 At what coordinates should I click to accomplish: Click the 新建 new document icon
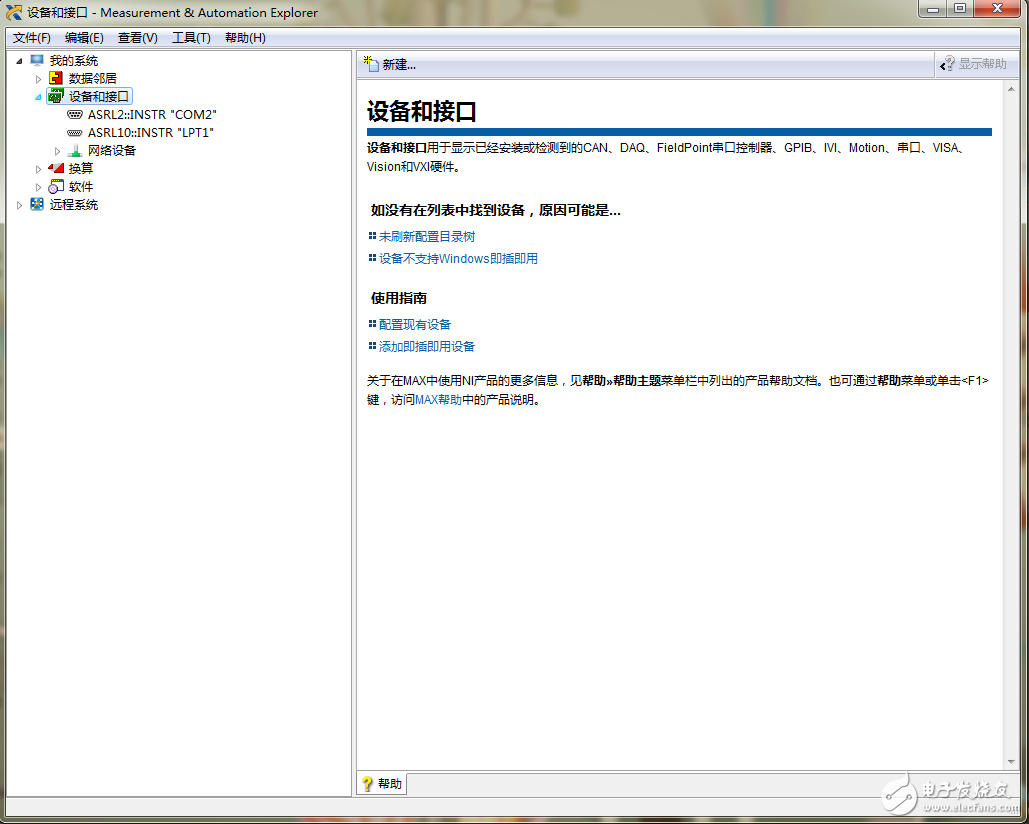click(371, 64)
